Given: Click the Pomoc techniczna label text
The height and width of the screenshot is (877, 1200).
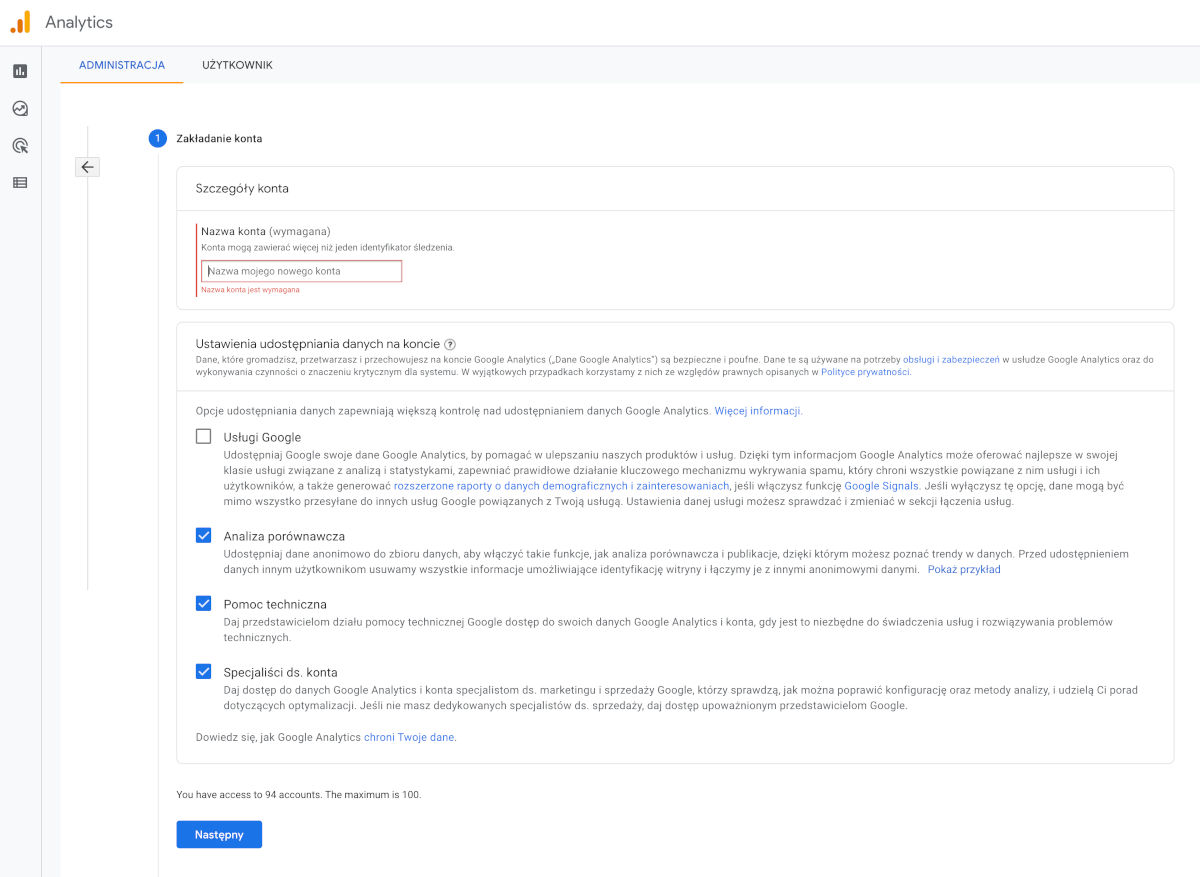Looking at the screenshot, I should (x=275, y=604).
